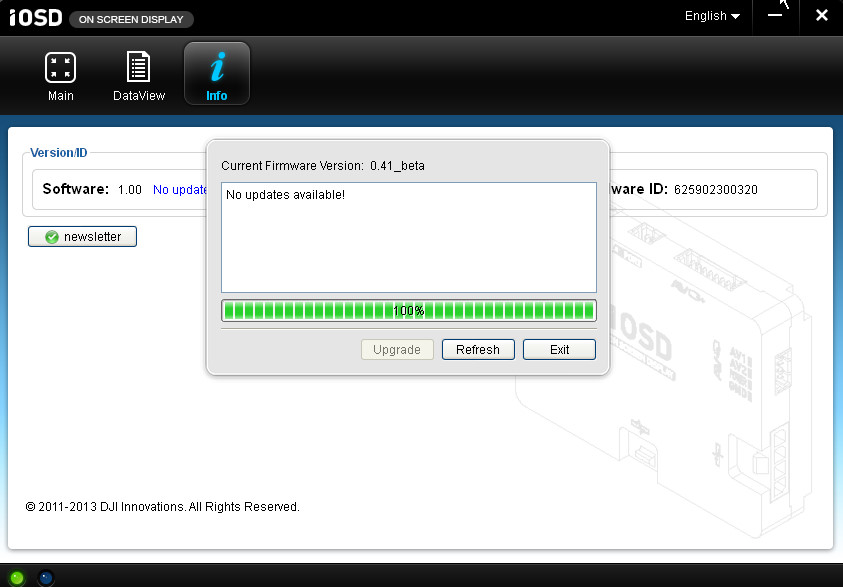Screen dimensions: 843x587
Task: Select the Info tab icon
Action: click(x=217, y=68)
